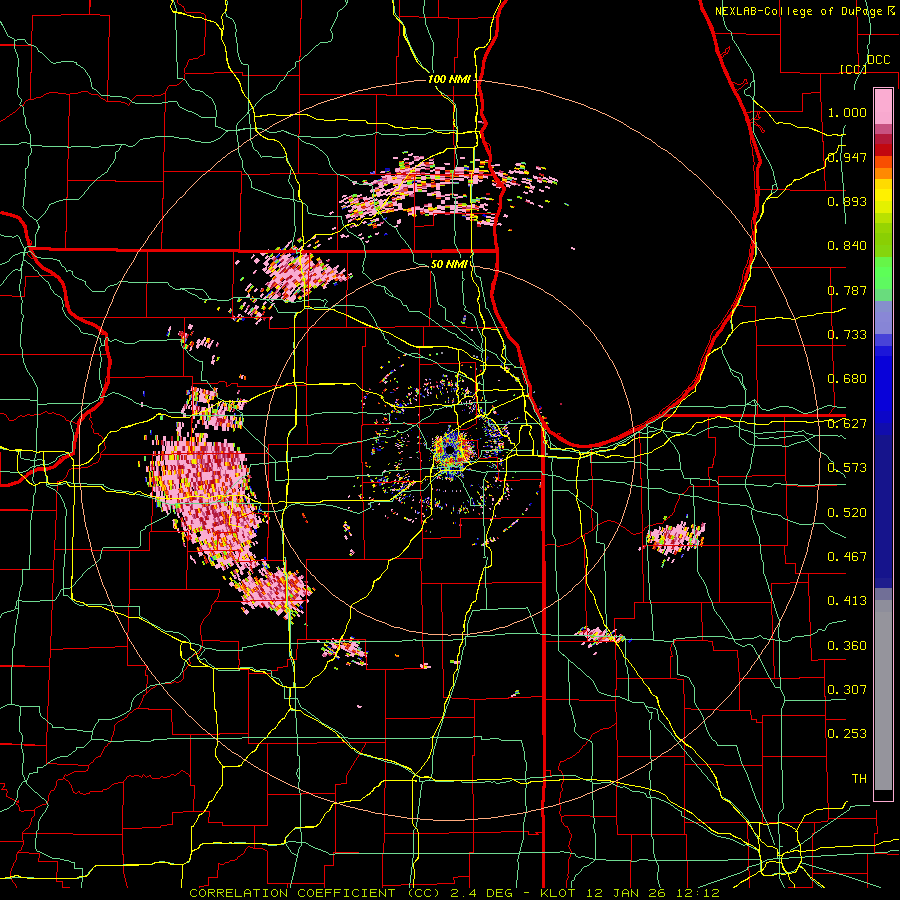Click the 0.947 scale value
The image size is (900, 900).
847,157
